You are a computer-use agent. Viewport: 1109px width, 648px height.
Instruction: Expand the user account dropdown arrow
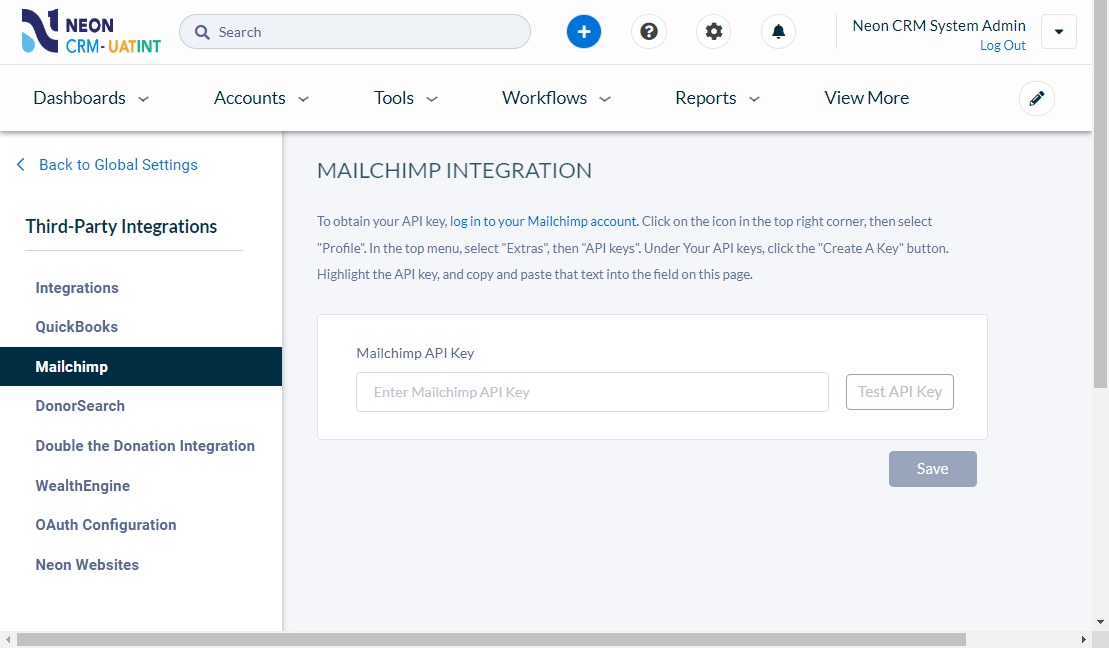(x=1059, y=32)
